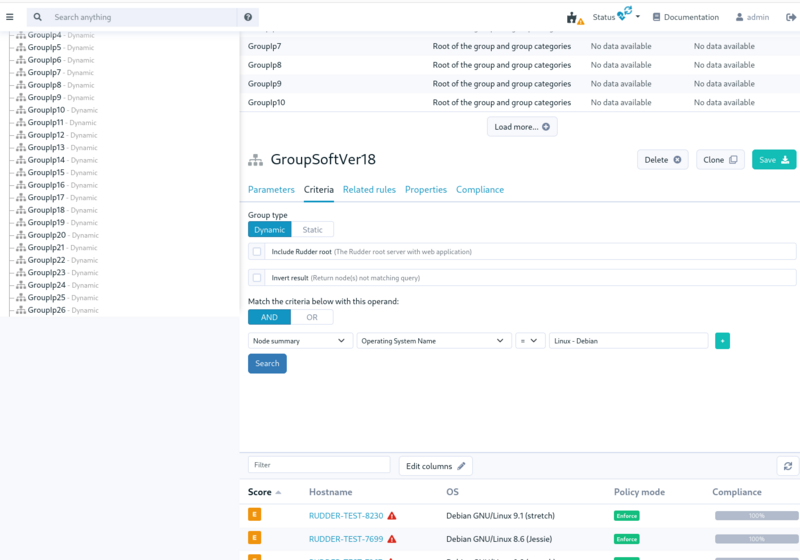Sort by the OS column
The image size is (800, 560).
pyautogui.click(x=452, y=492)
